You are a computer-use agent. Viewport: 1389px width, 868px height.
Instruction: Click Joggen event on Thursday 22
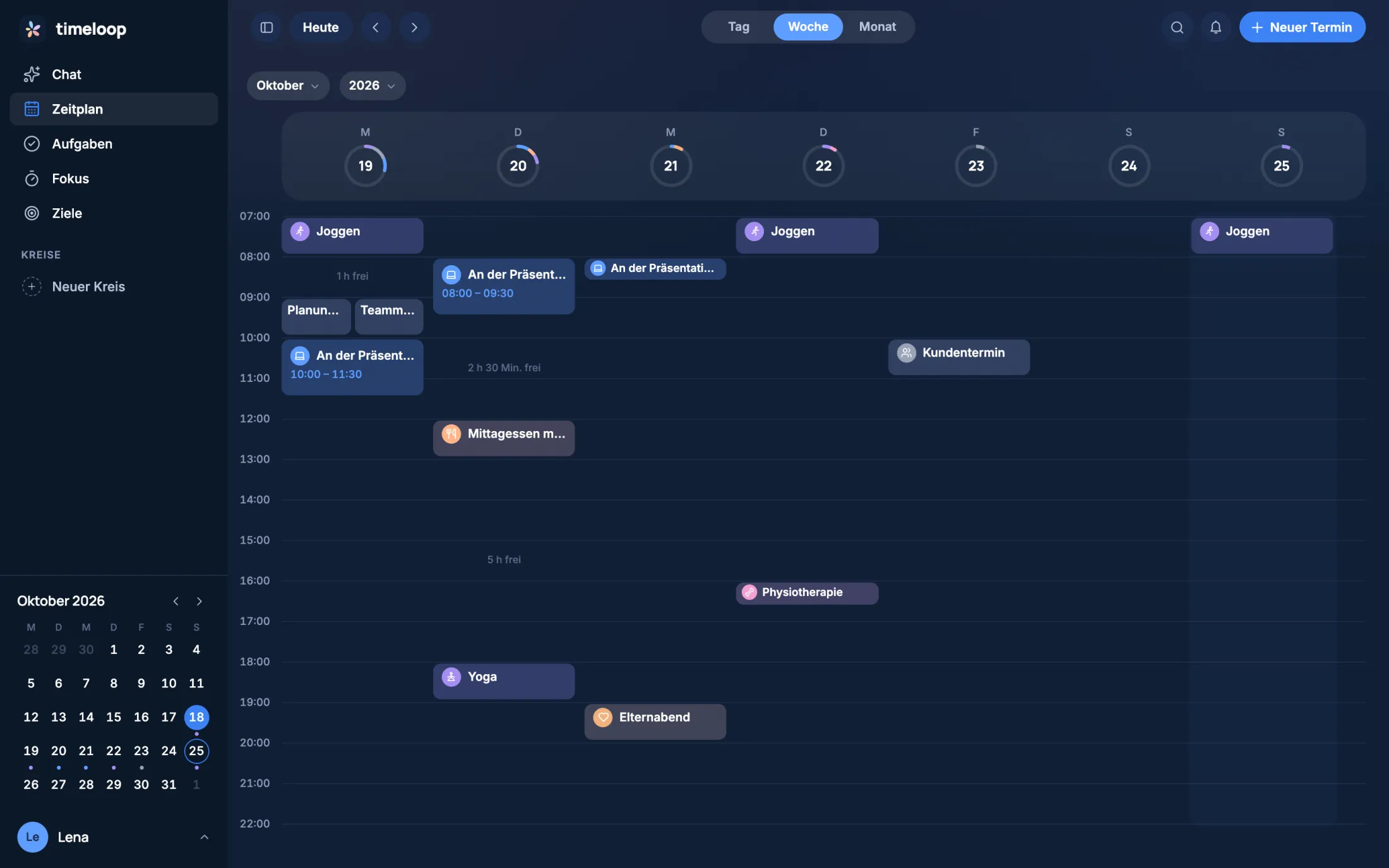click(807, 235)
